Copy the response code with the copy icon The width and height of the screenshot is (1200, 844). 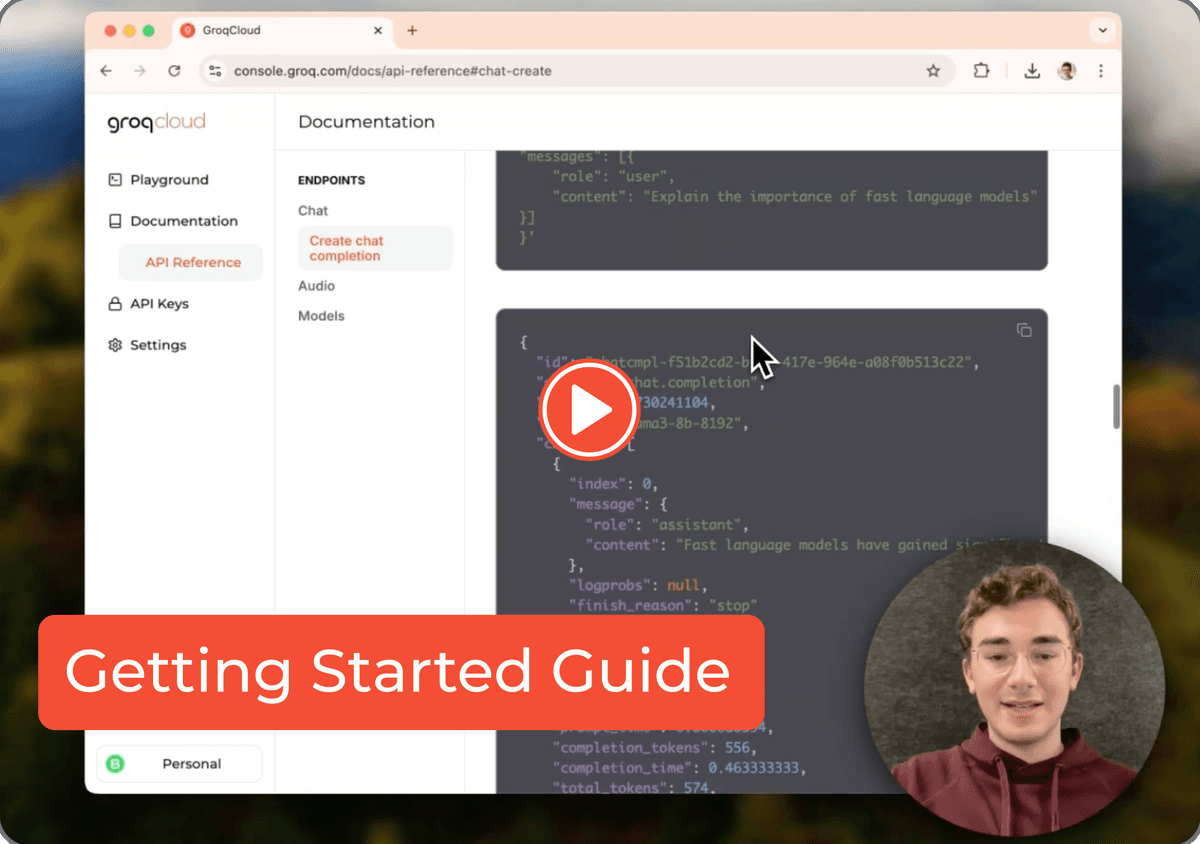[1024, 329]
